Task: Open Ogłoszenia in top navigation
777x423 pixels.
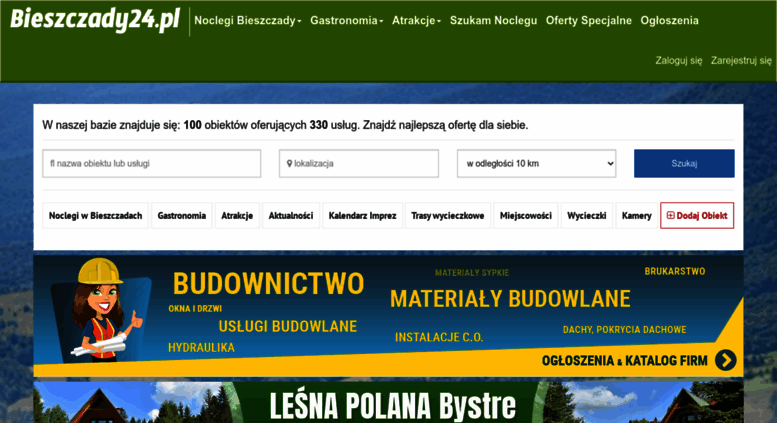Action: coord(669,20)
